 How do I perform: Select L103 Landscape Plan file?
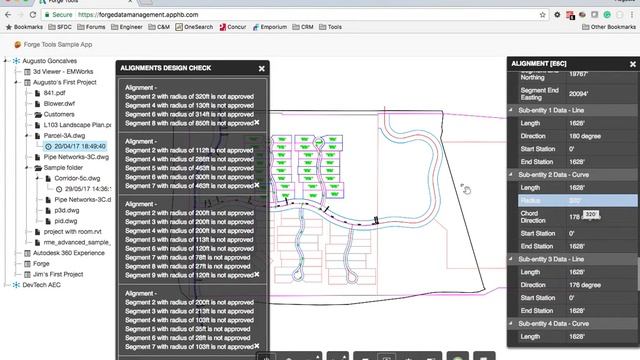pyautogui.click(x=77, y=125)
